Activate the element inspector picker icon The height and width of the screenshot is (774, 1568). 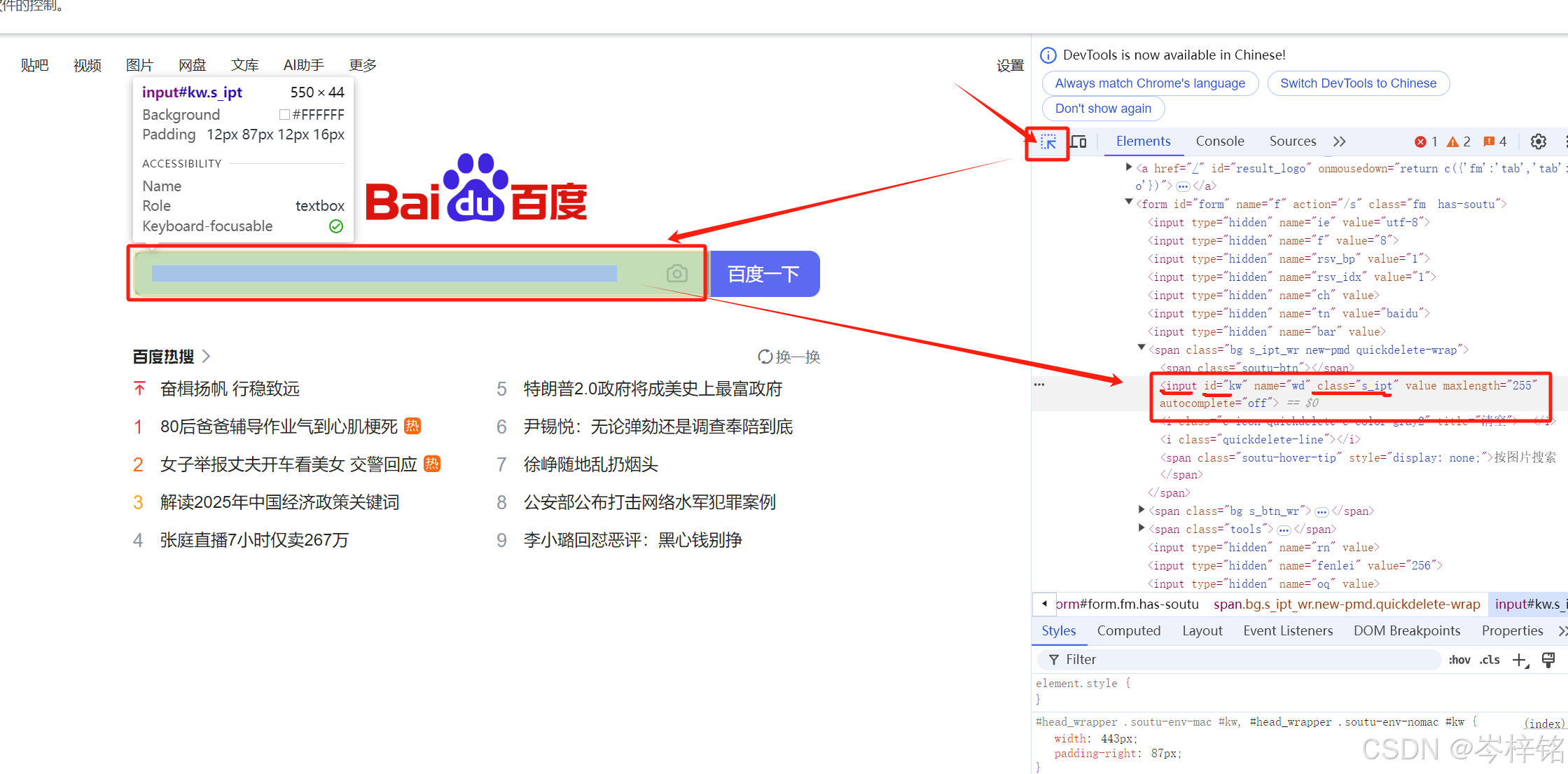[x=1048, y=142]
